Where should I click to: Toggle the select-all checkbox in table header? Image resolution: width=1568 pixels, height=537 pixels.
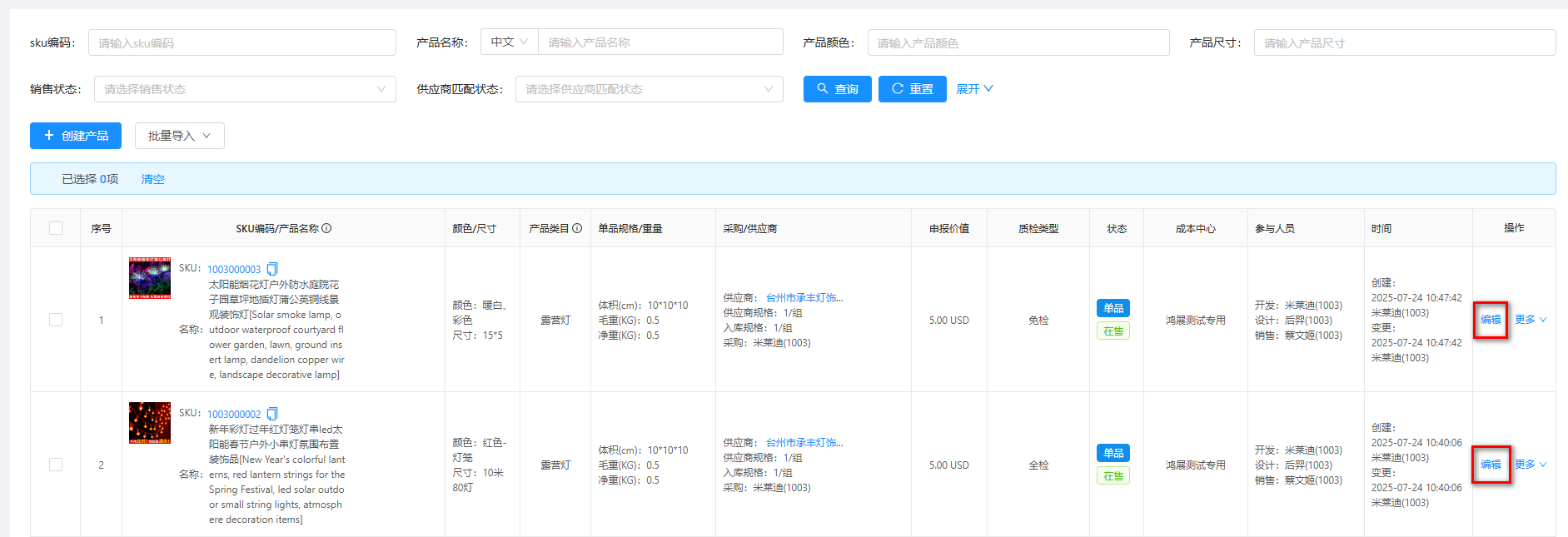pyautogui.click(x=56, y=228)
